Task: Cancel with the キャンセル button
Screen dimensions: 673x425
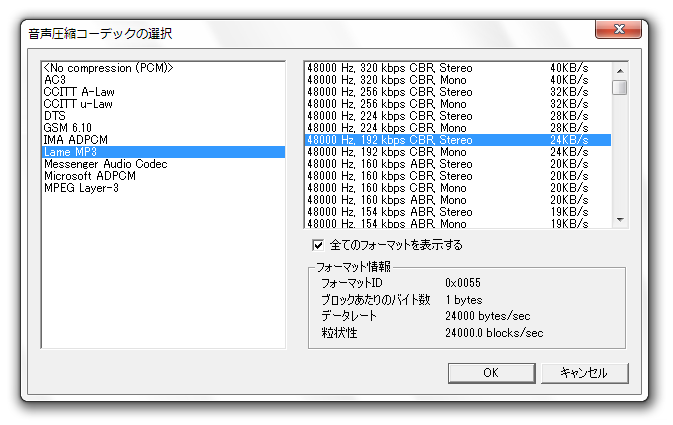Action: pyautogui.click(x=585, y=373)
